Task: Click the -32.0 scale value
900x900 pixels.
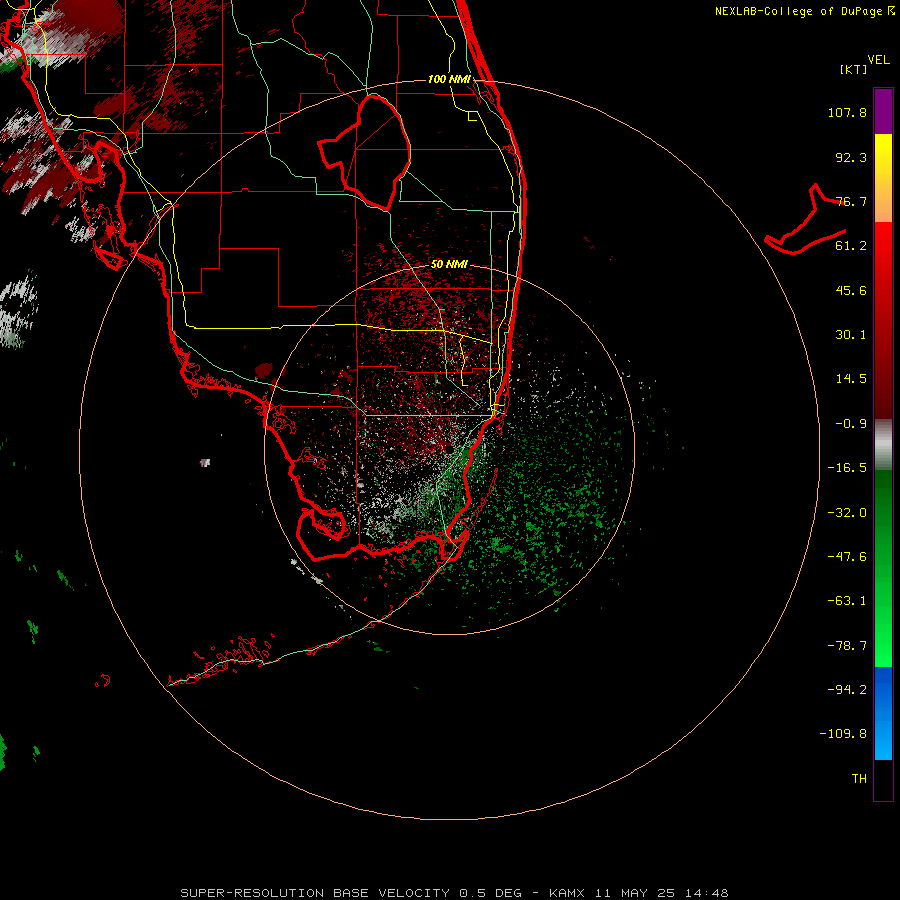Action: 847,513
